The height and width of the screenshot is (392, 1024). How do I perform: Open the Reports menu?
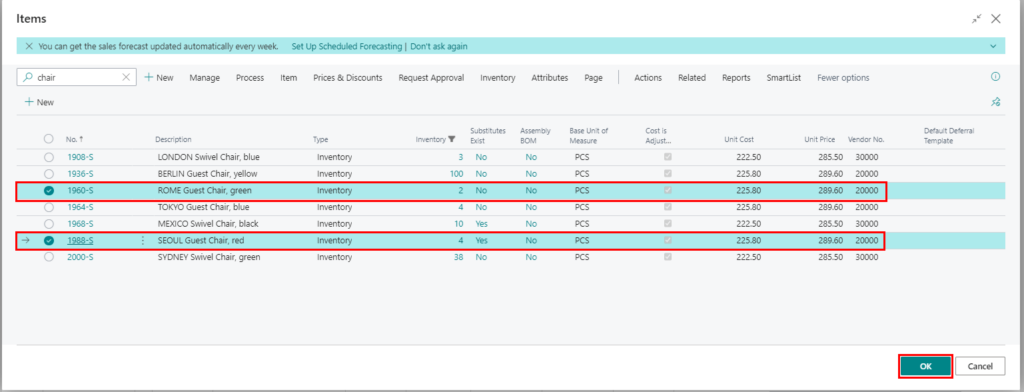point(736,78)
